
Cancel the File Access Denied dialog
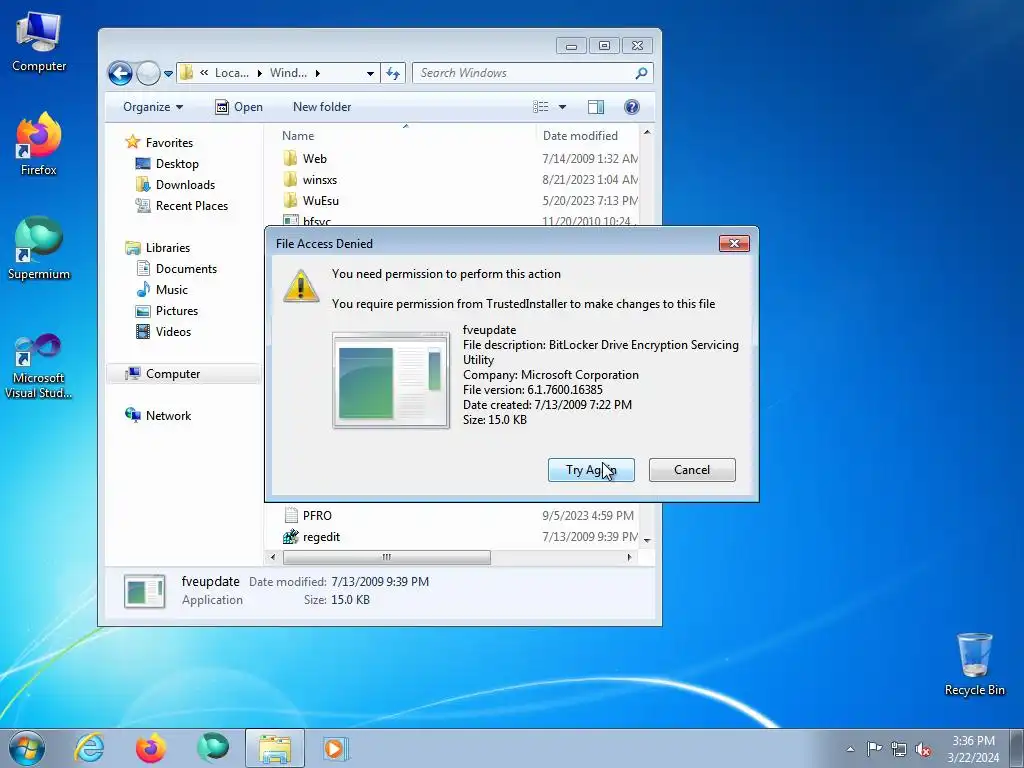[x=692, y=470]
